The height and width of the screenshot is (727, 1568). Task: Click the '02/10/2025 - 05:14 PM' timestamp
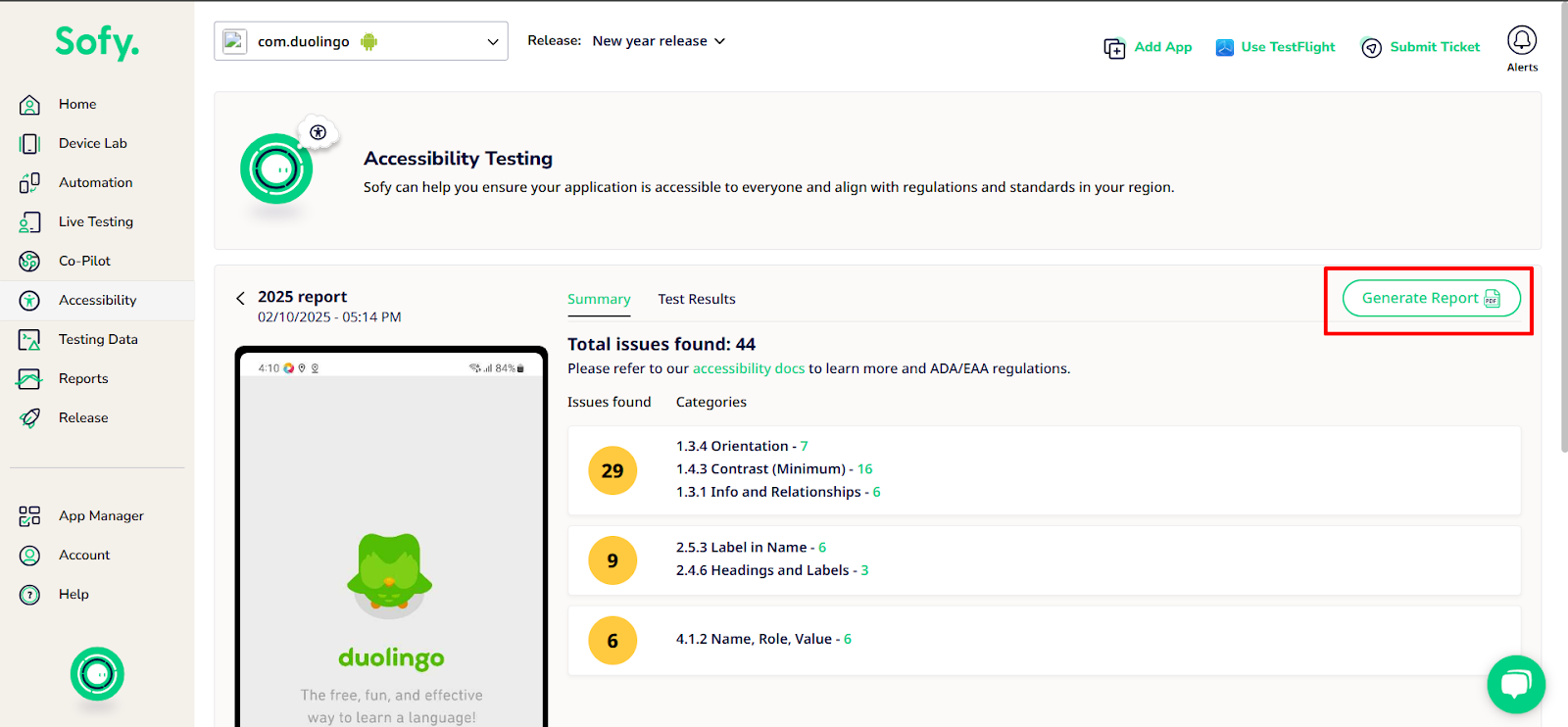pyautogui.click(x=329, y=317)
